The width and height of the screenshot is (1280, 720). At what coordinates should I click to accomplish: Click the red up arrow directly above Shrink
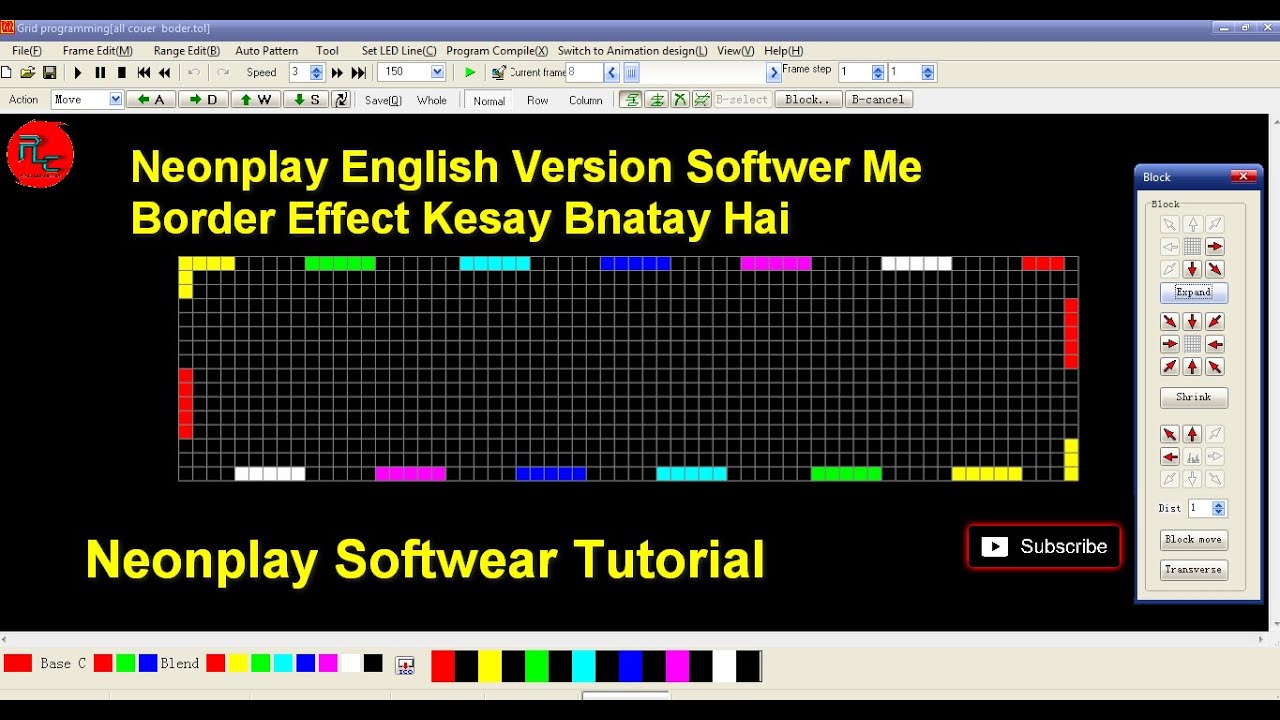(1192, 367)
